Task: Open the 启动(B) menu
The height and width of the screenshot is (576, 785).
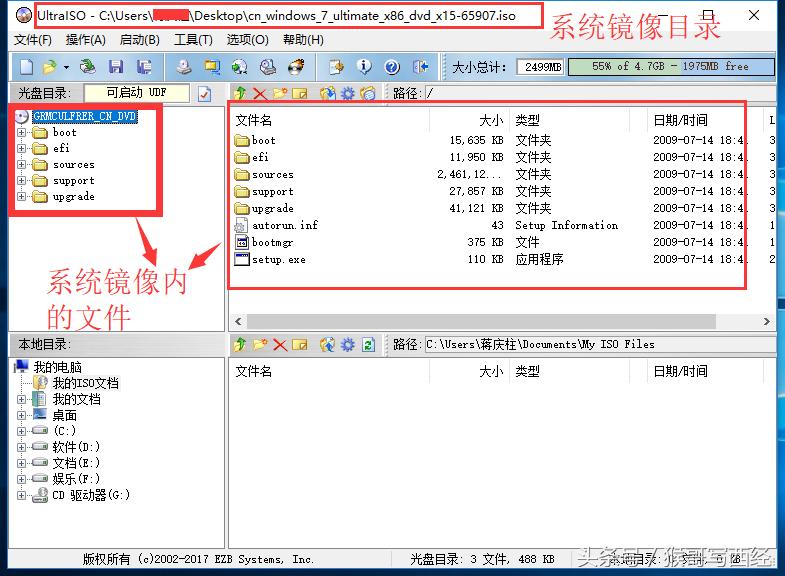Action: click(x=140, y=40)
